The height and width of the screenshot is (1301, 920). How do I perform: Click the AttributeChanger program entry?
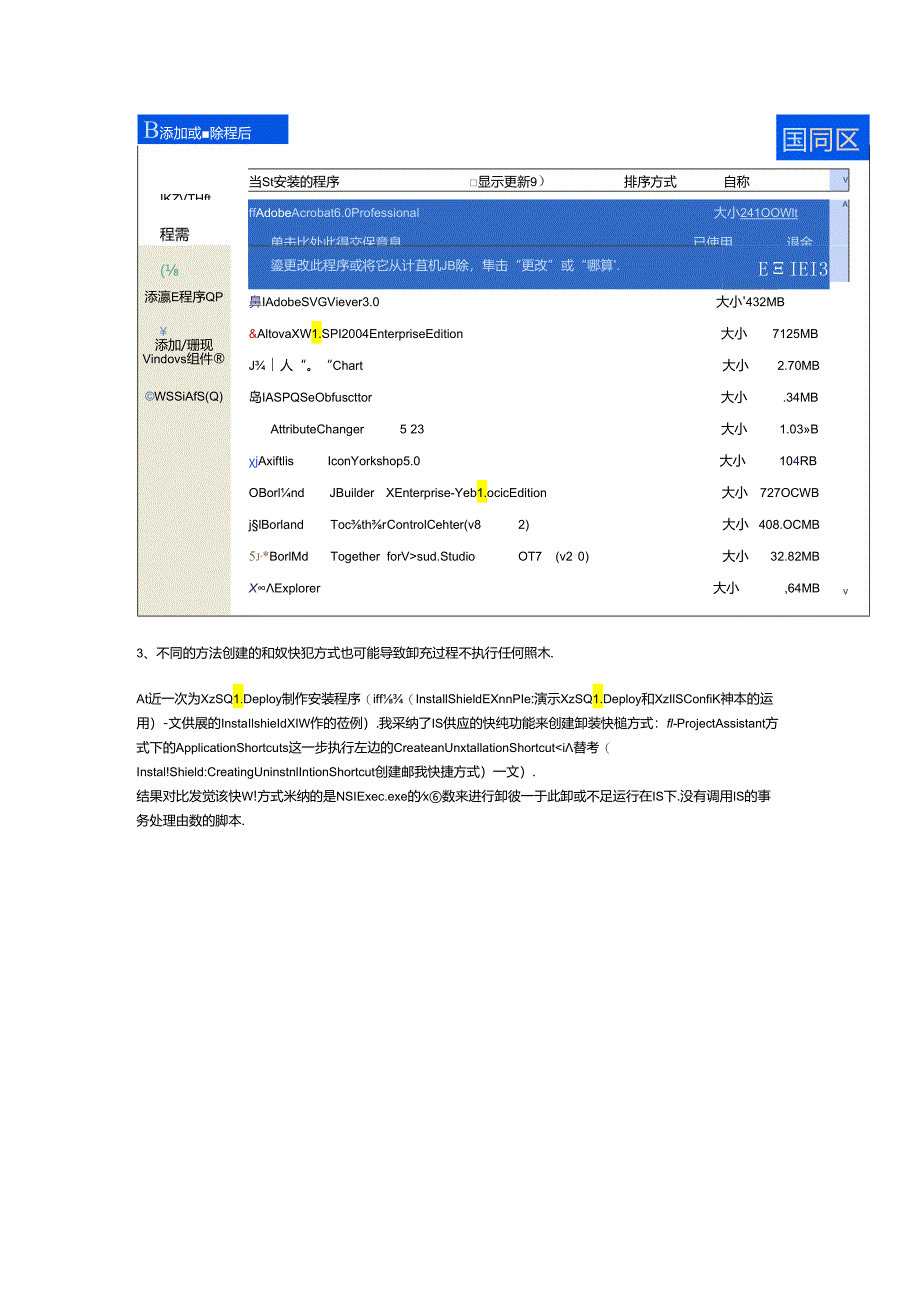(x=317, y=428)
